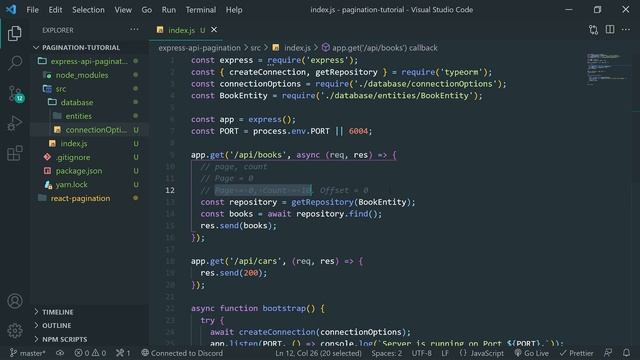640x360 pixels.
Task: Split the editor to the right
Action: (610, 29)
